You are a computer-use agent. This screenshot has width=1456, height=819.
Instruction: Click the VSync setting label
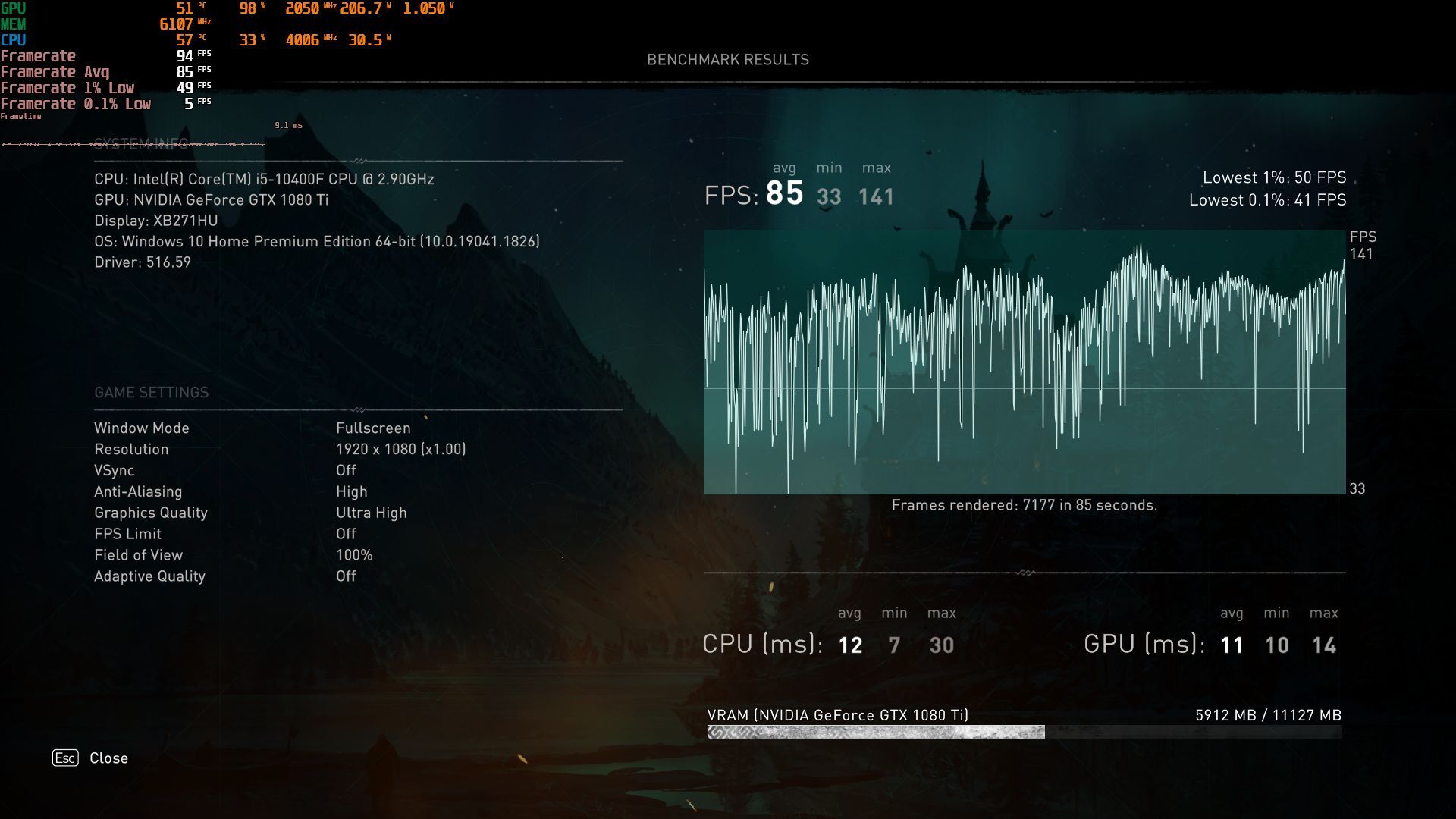pos(114,470)
